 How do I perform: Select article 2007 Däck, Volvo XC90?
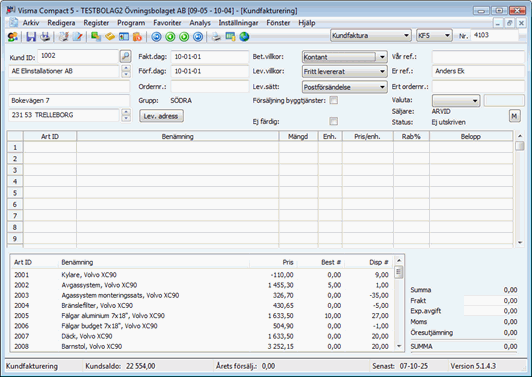[202, 336]
